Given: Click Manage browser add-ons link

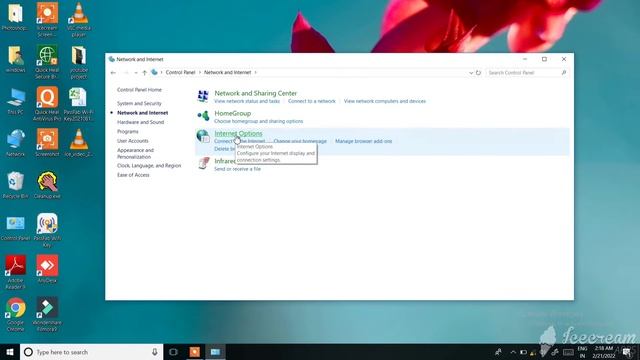Looking at the screenshot, I should tap(363, 141).
